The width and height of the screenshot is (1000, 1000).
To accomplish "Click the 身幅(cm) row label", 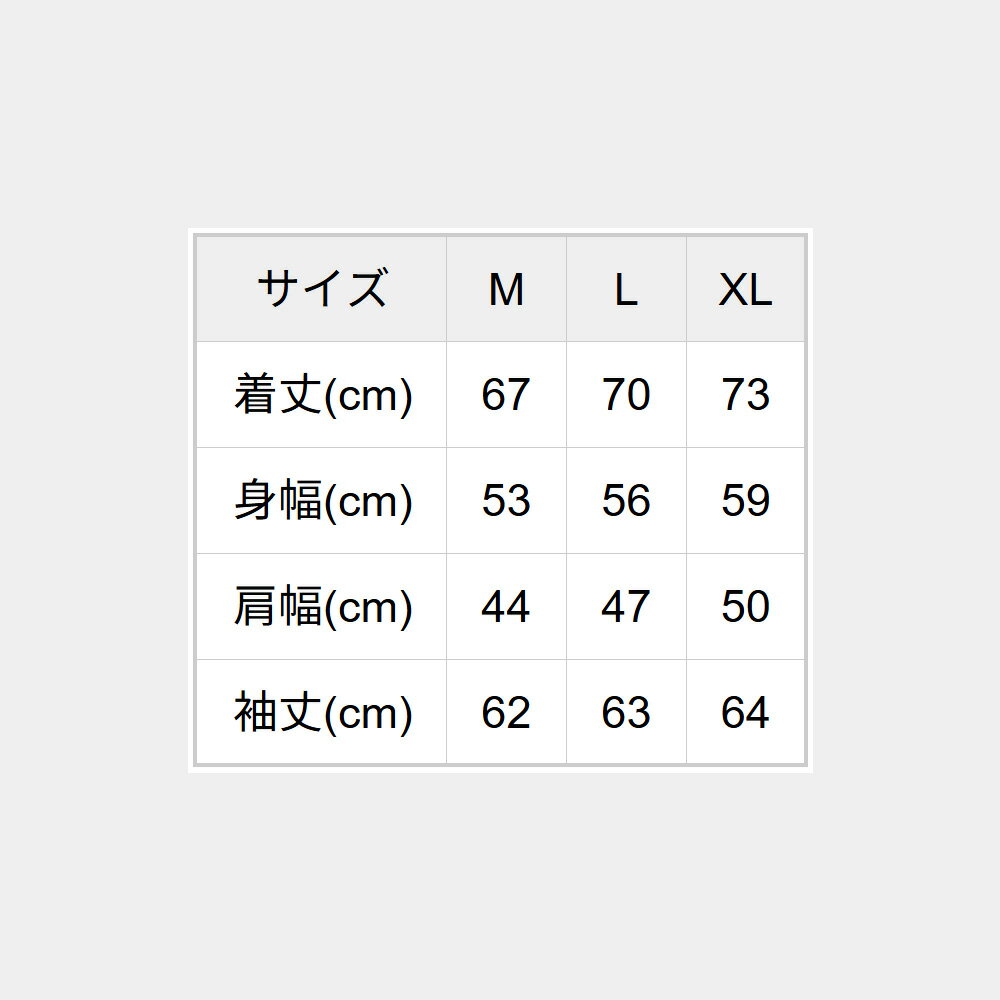I will pyautogui.click(x=321, y=501).
